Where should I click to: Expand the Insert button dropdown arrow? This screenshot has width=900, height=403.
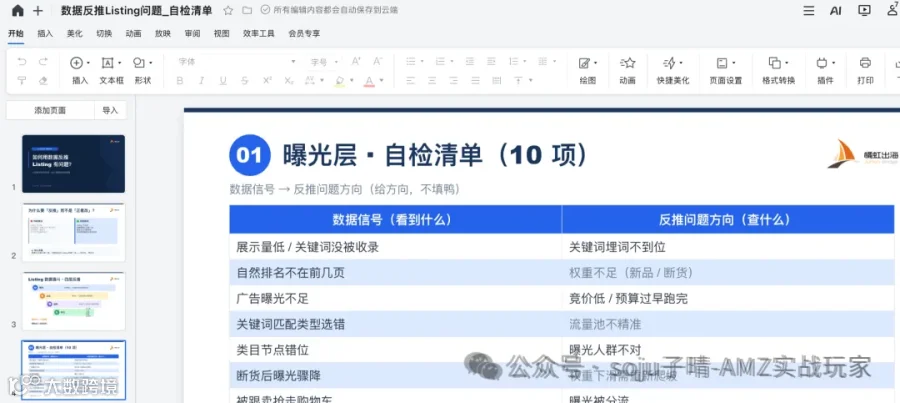[88, 63]
